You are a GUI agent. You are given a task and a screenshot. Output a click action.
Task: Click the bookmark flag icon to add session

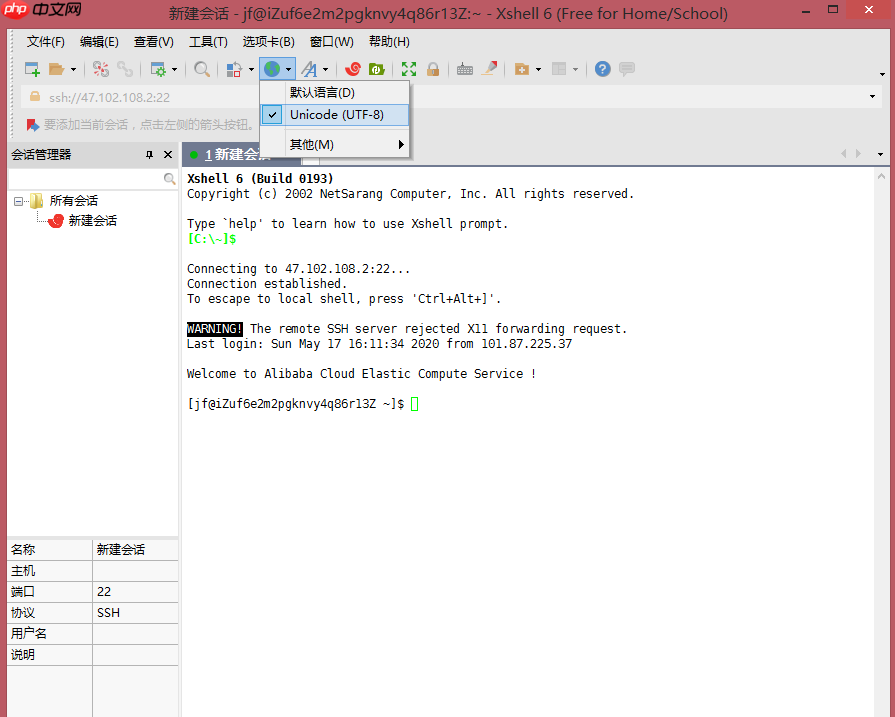pyautogui.click(x=33, y=124)
